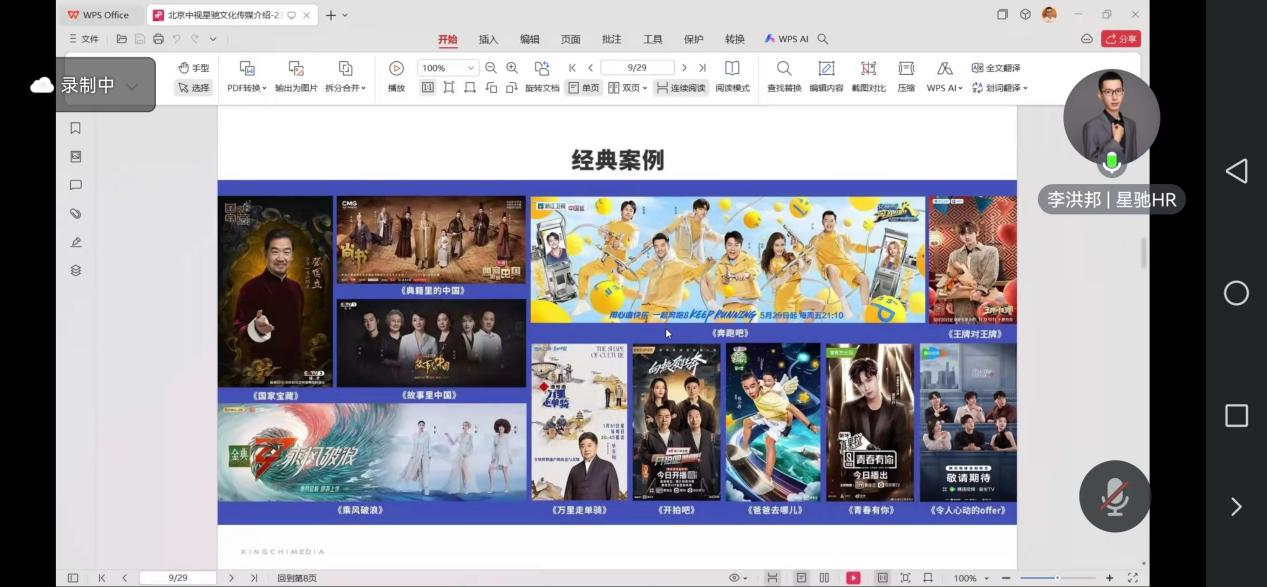
Task: Click 编辑内容 edit content
Action: coord(826,77)
